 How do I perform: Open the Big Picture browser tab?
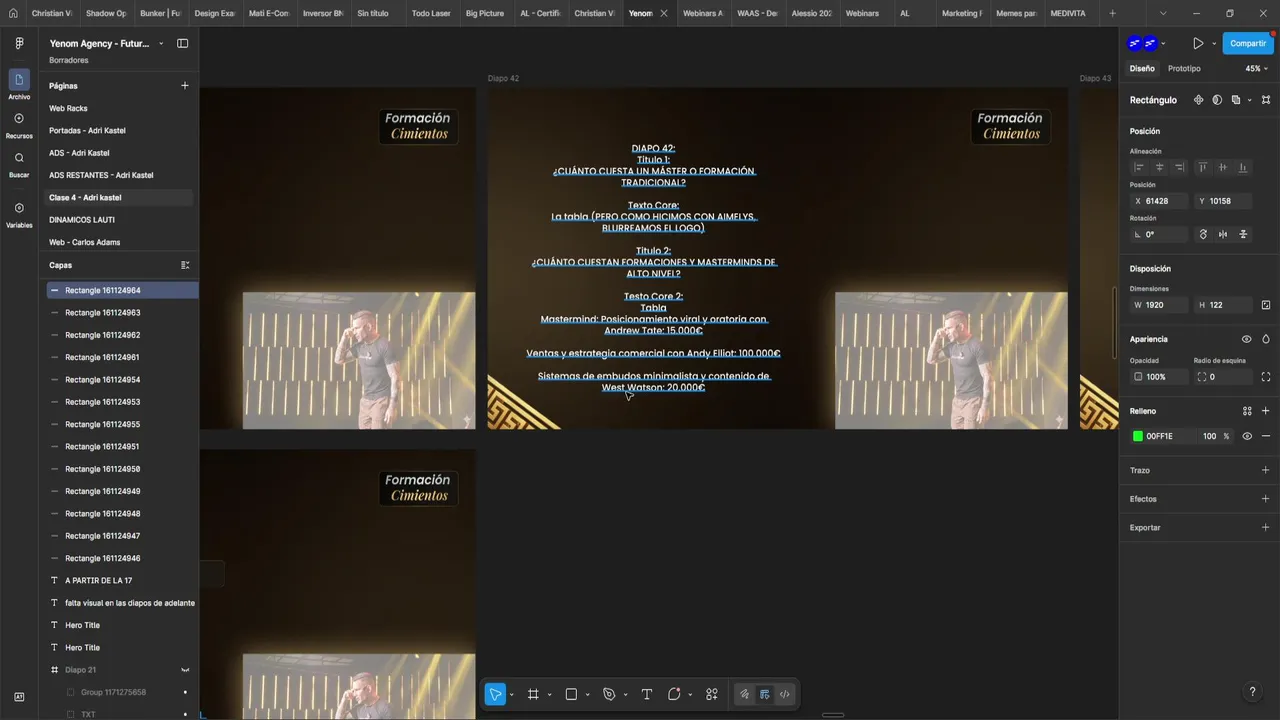(x=484, y=13)
